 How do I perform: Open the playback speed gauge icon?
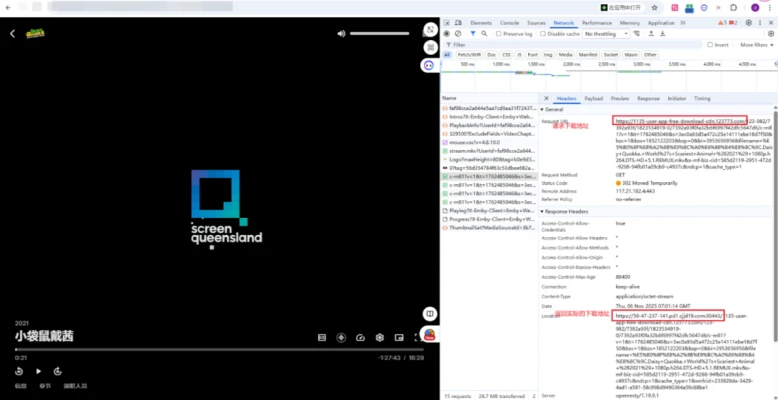tap(361, 338)
